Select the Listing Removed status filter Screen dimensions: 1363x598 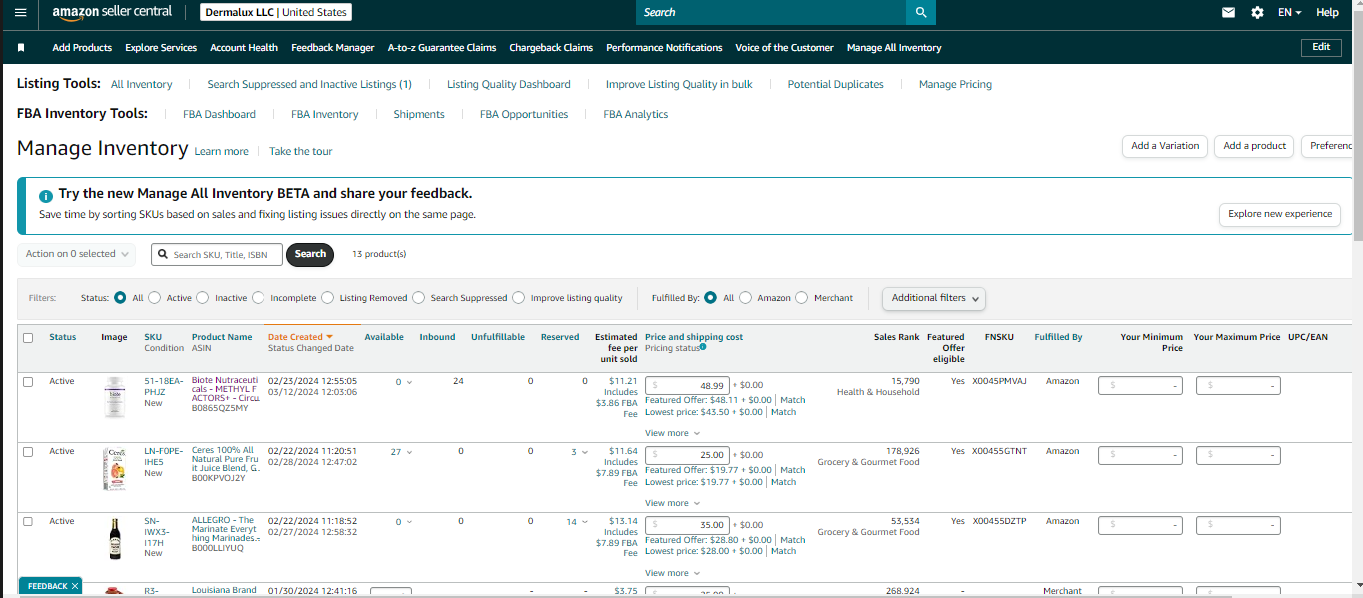tap(328, 298)
